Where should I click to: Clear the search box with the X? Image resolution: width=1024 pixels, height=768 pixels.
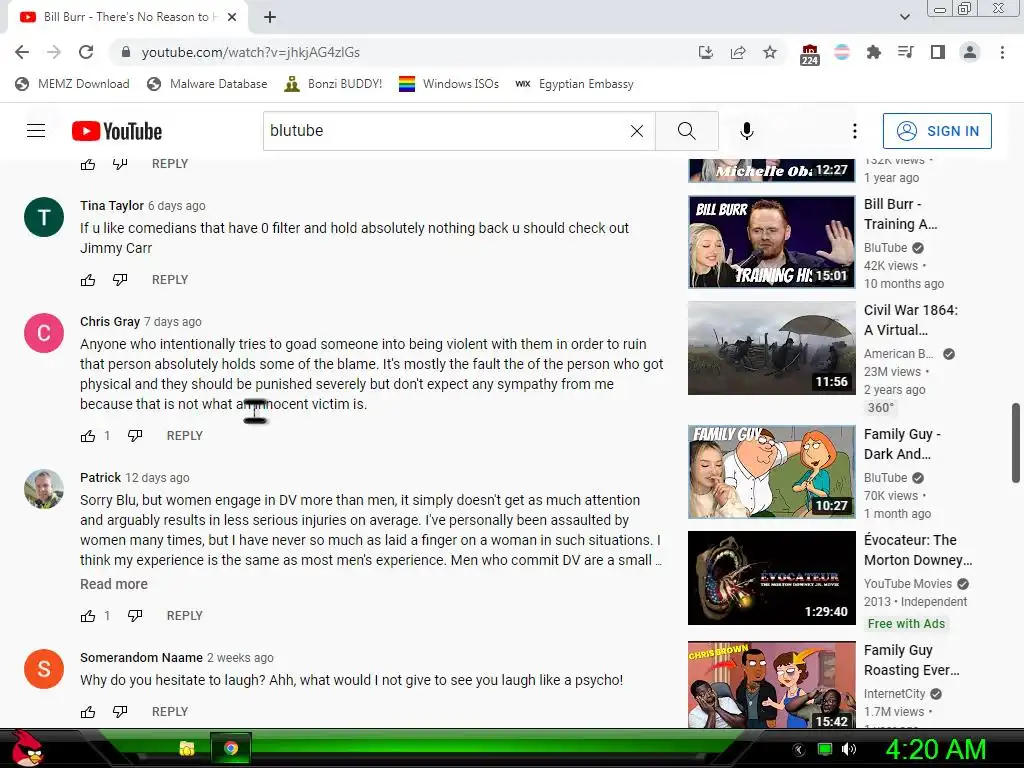point(637,131)
